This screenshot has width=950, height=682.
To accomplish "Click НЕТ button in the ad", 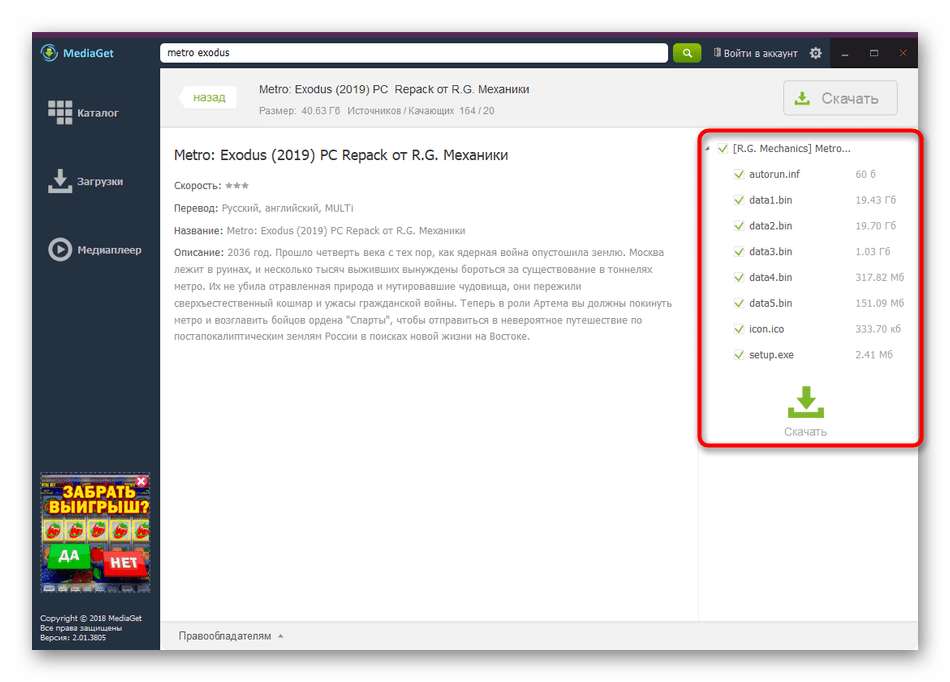I will pos(124,563).
